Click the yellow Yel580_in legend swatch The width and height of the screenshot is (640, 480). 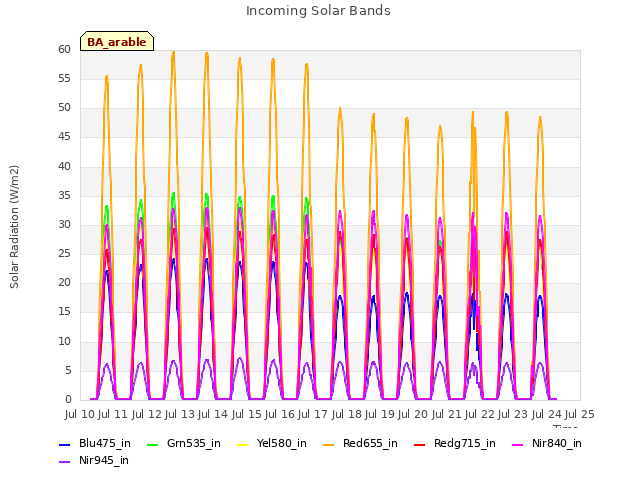242,444
